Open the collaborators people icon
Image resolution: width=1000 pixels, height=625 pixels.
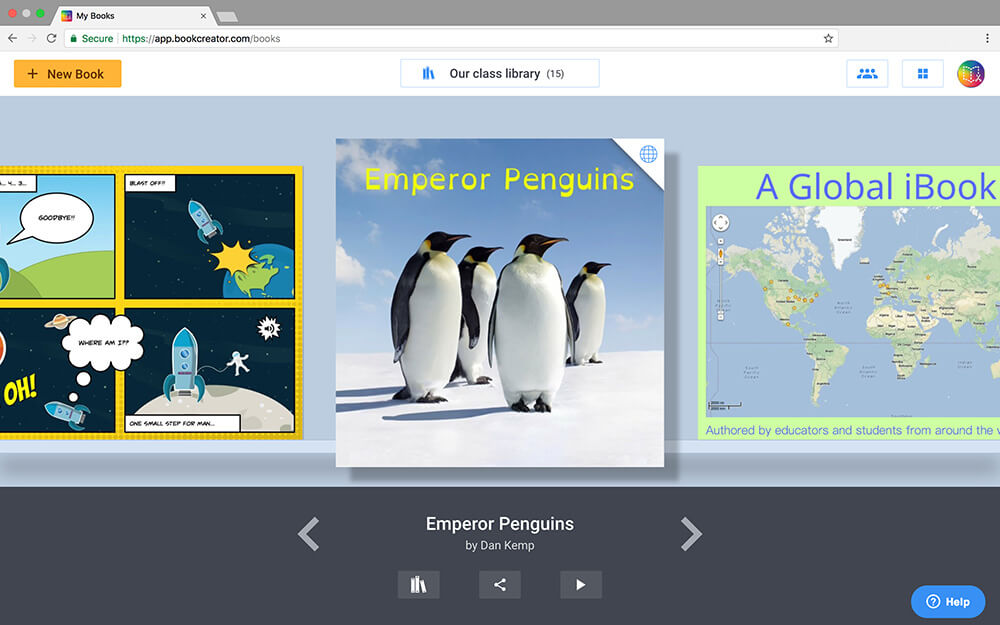point(867,74)
